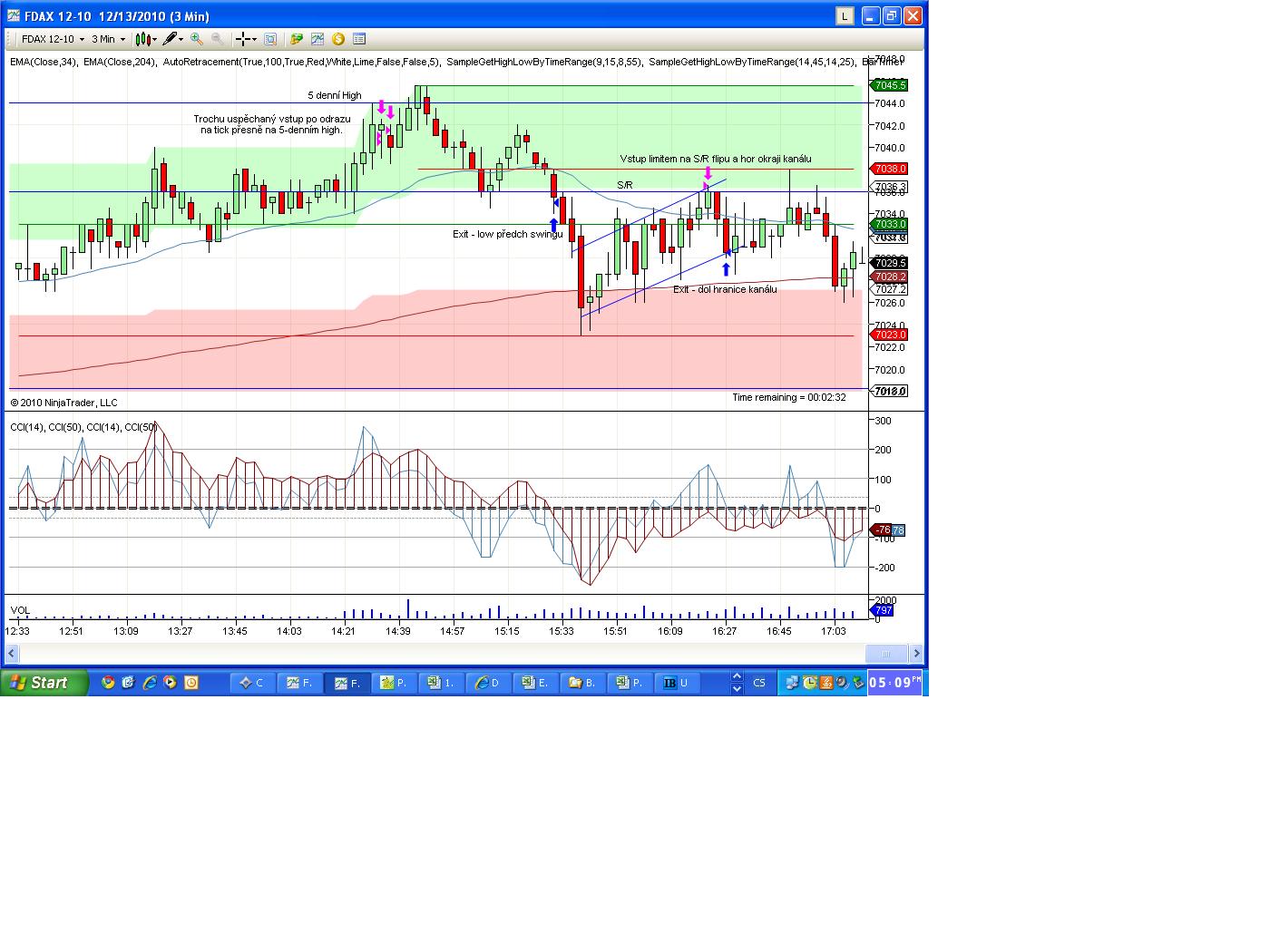Screen dimensions: 1270x952
Task: Click the grey round system tray icon
Action: 842,683
